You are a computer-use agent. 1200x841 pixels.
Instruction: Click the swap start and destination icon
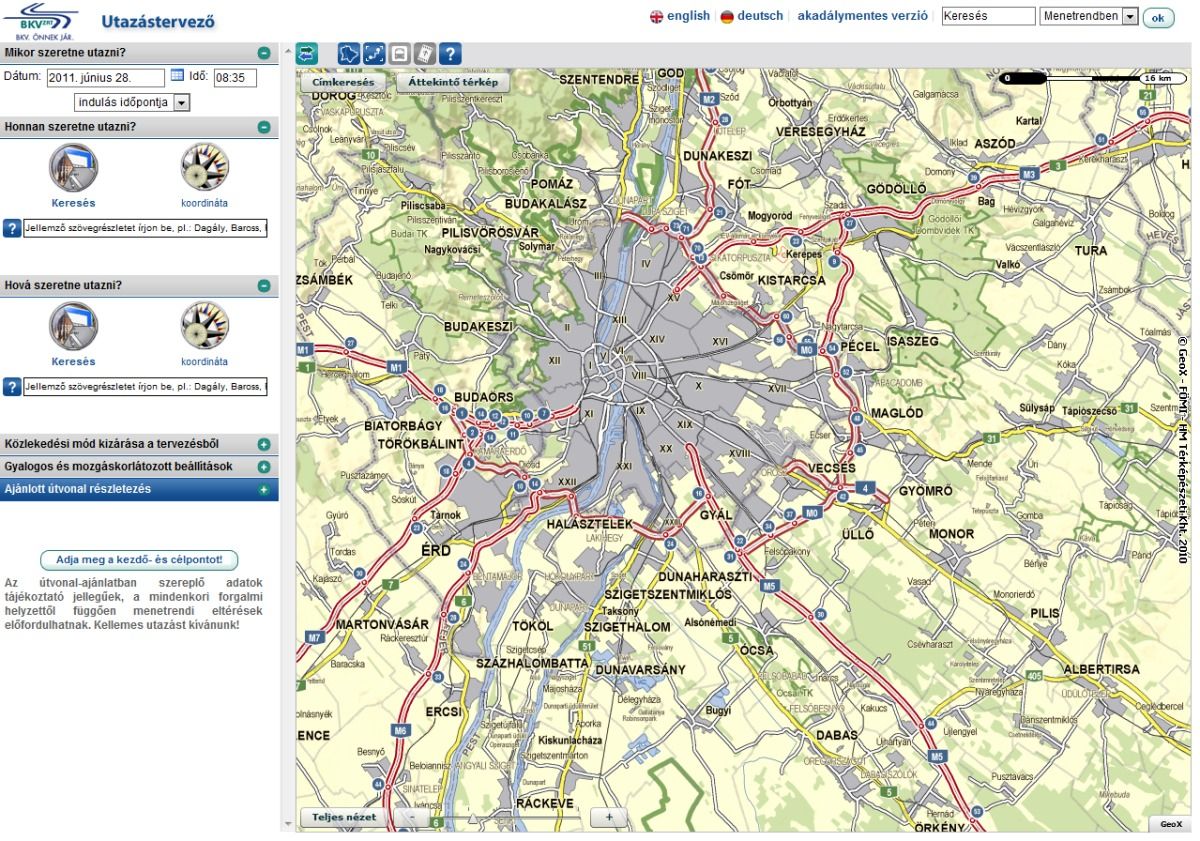tap(306, 54)
